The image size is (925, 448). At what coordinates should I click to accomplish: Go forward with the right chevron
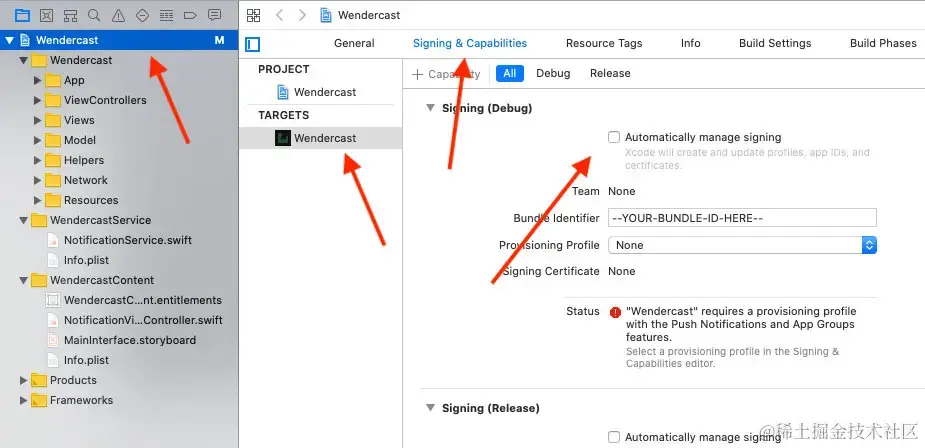(302, 15)
